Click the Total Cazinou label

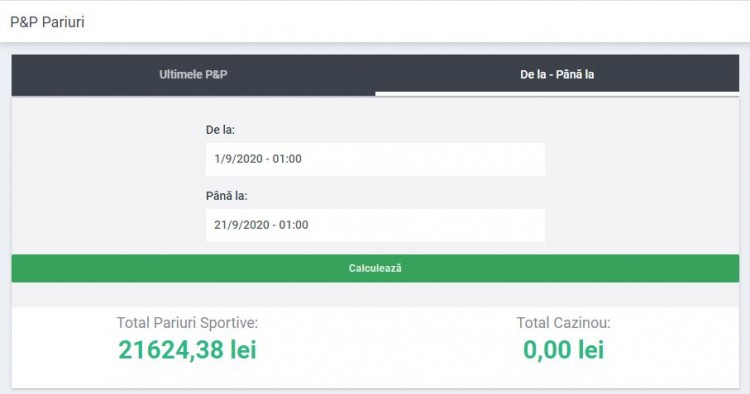(563, 323)
